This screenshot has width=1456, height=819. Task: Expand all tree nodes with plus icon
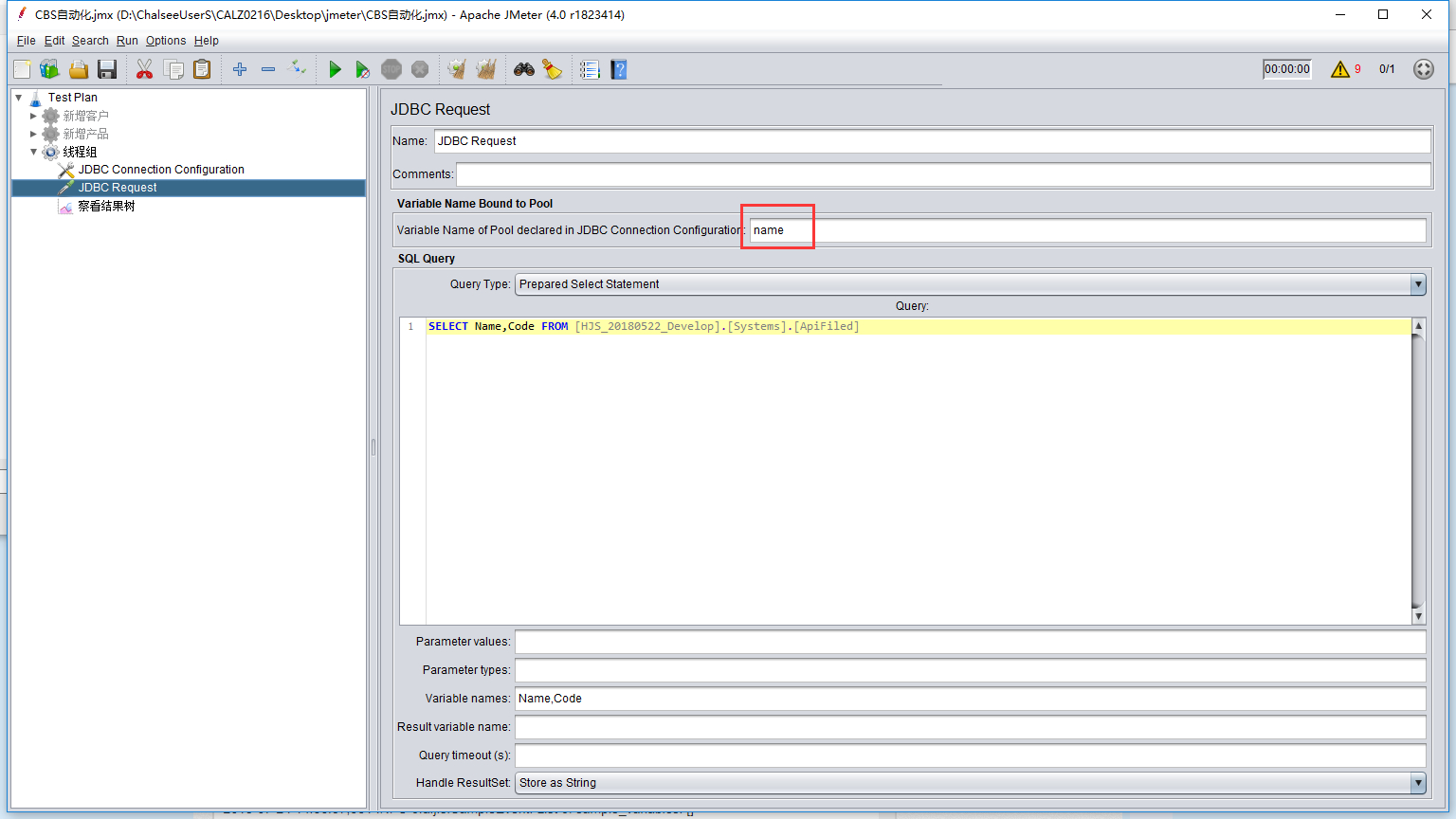pyautogui.click(x=240, y=69)
